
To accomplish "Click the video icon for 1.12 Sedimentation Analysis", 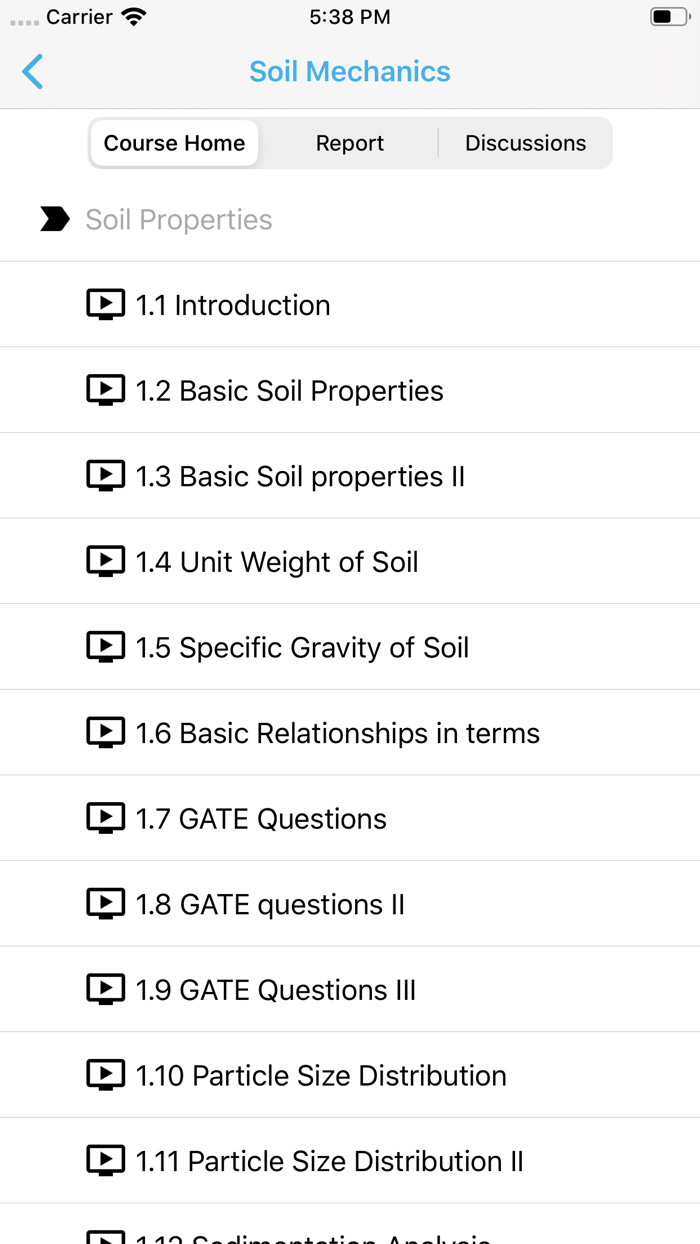I will tap(105, 1238).
